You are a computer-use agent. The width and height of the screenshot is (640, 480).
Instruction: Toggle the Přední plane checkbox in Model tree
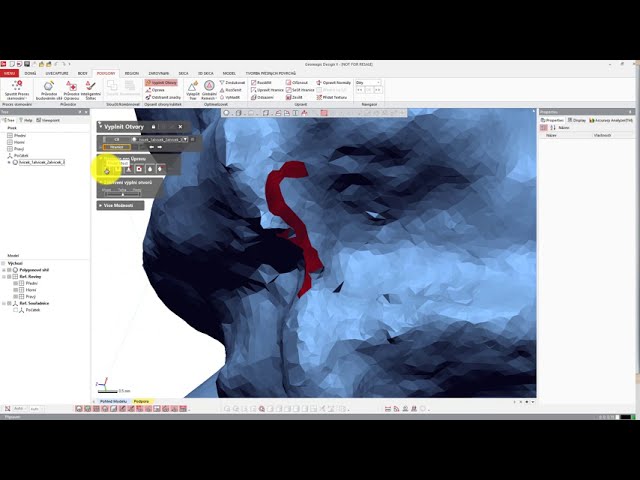(16, 283)
